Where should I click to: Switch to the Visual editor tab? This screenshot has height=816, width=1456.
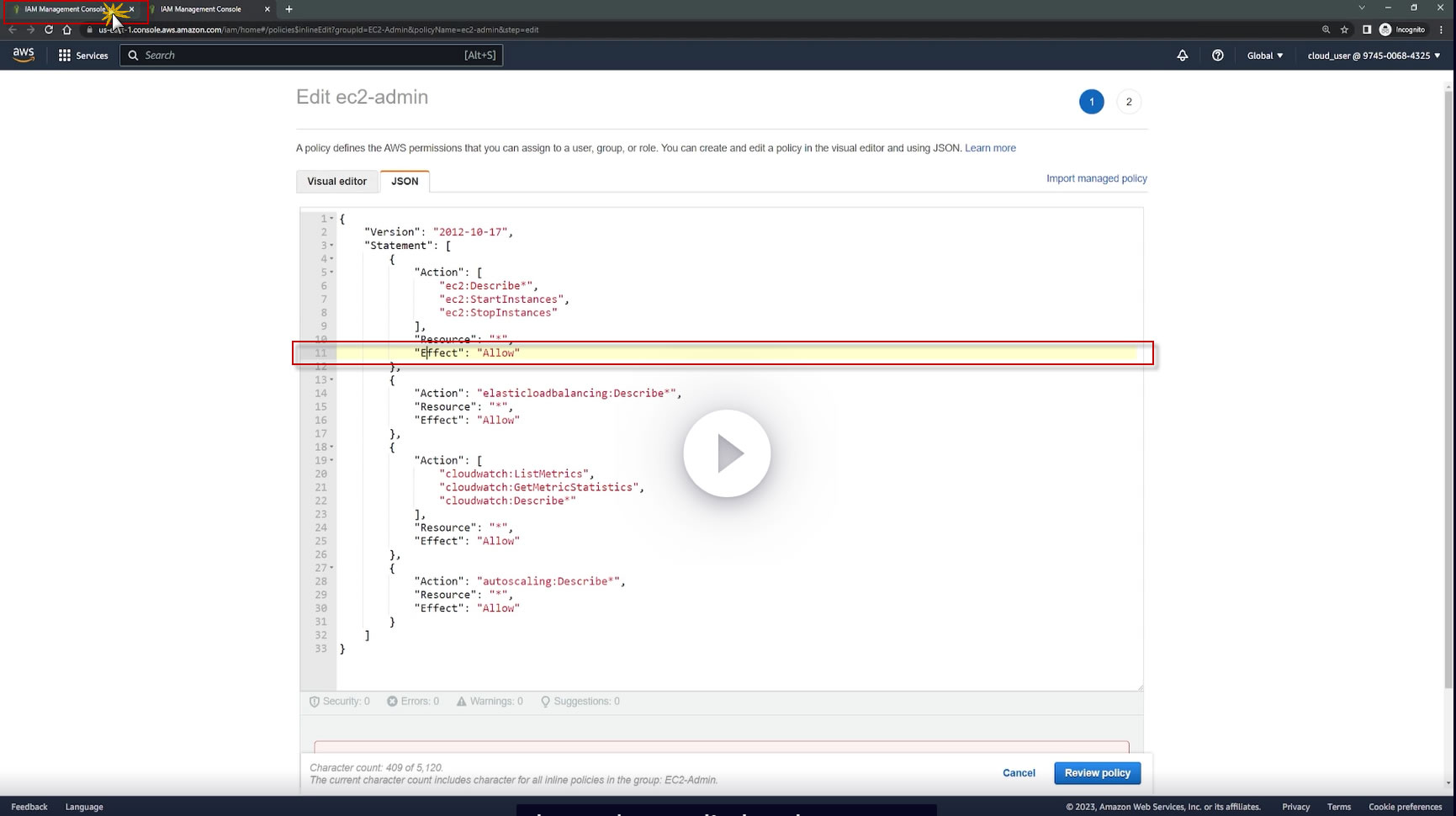pyautogui.click(x=336, y=181)
